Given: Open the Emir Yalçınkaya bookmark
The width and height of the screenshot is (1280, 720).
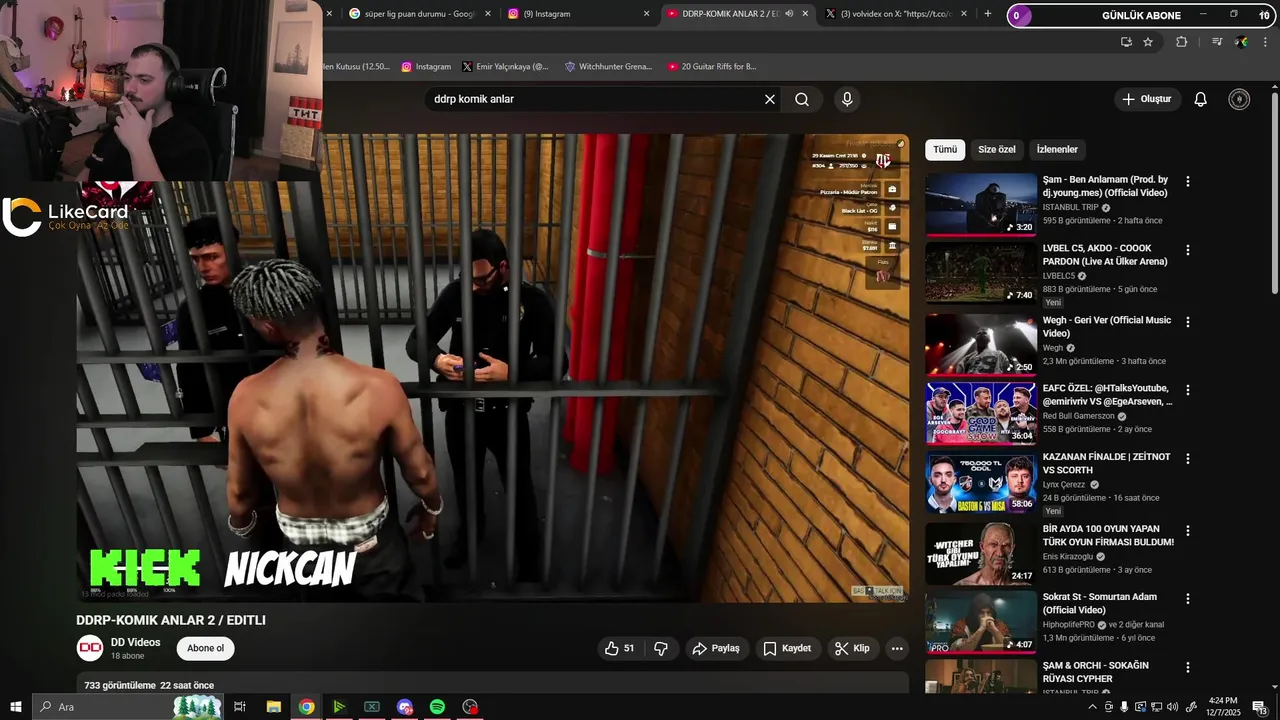Looking at the screenshot, I should (506, 67).
